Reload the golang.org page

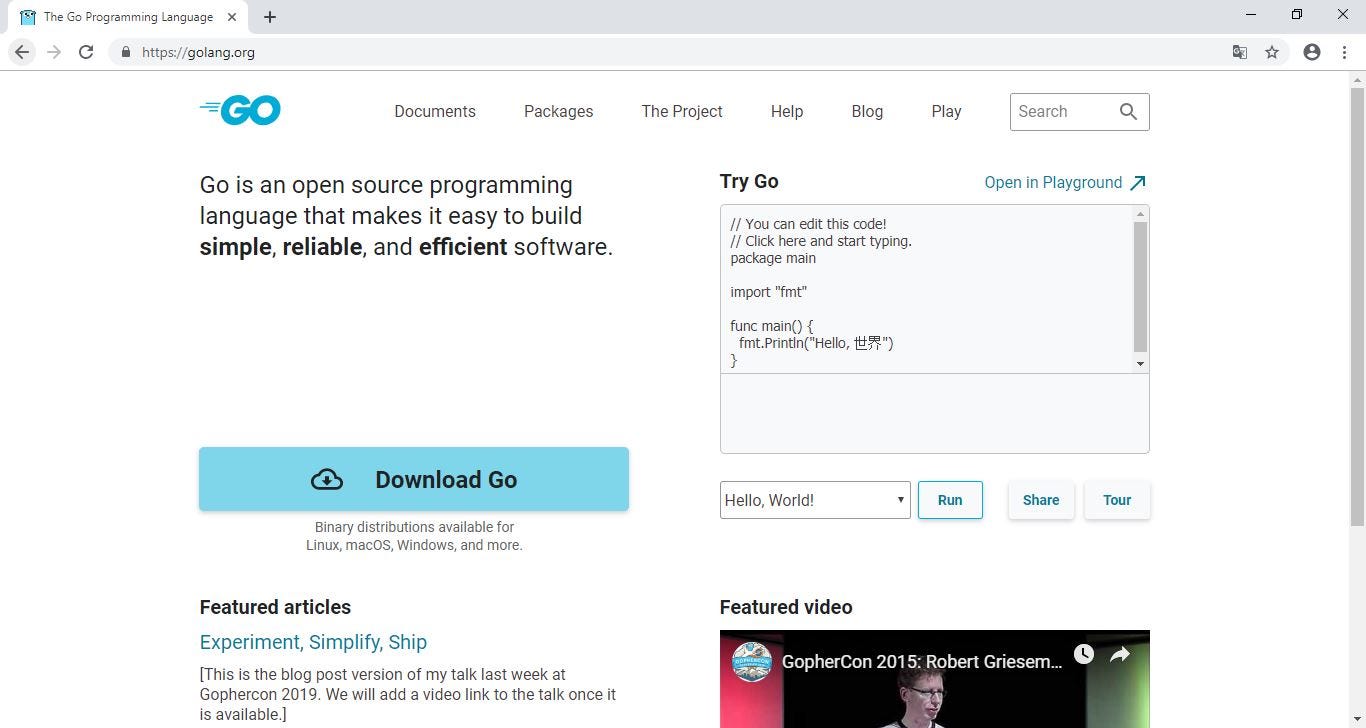(86, 51)
